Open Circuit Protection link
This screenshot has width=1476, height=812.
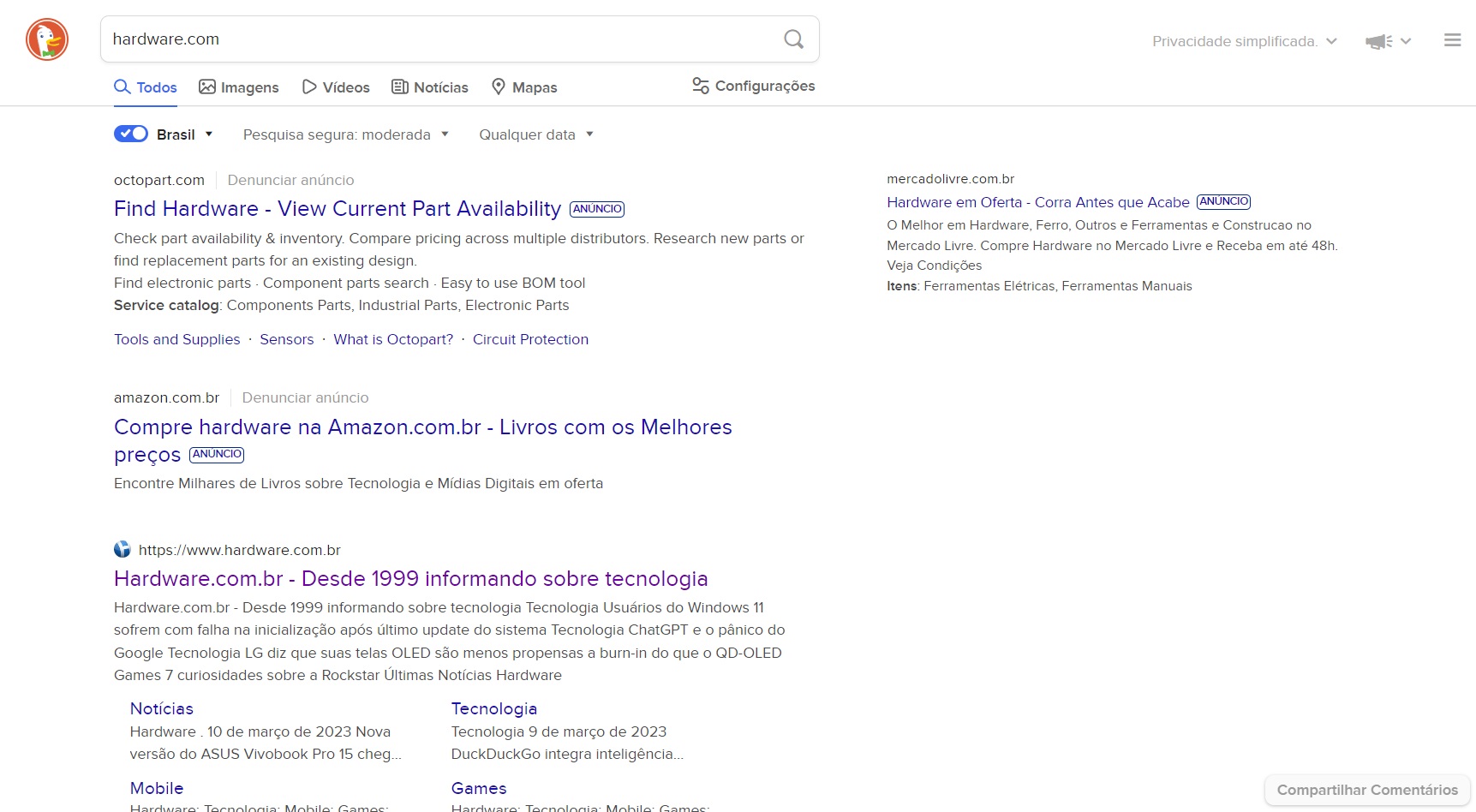click(530, 339)
